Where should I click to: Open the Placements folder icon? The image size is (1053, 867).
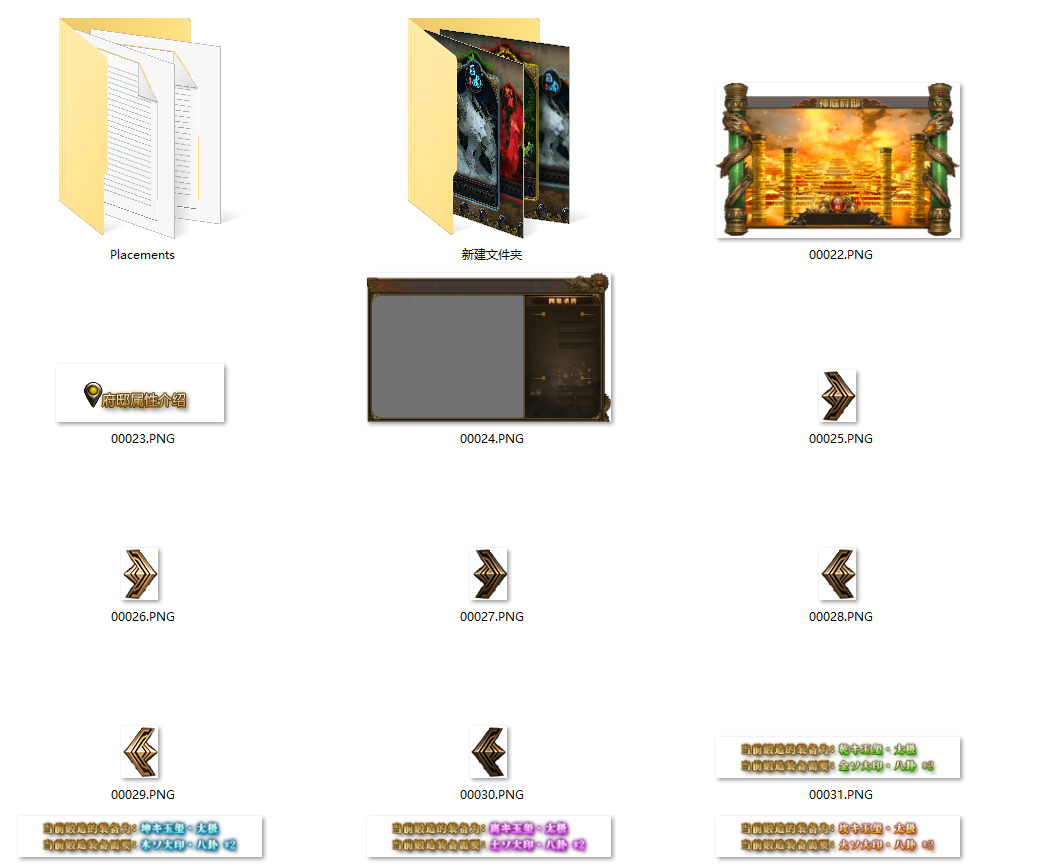coord(140,130)
